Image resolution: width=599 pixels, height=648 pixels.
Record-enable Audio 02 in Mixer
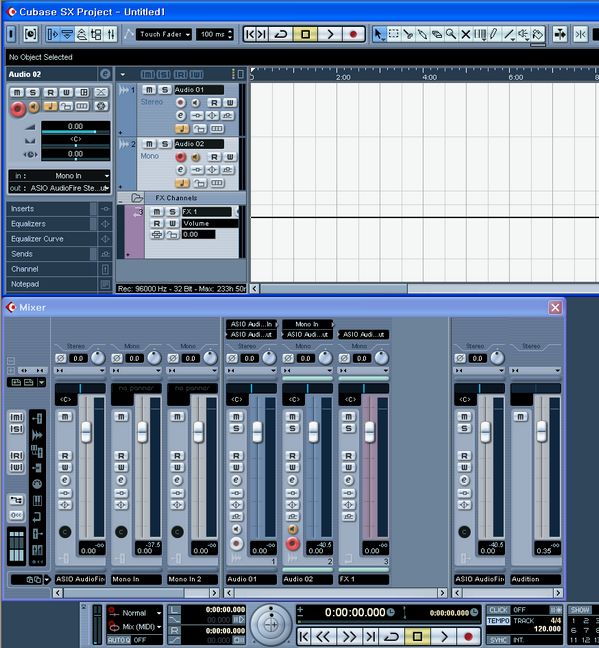pos(293,543)
